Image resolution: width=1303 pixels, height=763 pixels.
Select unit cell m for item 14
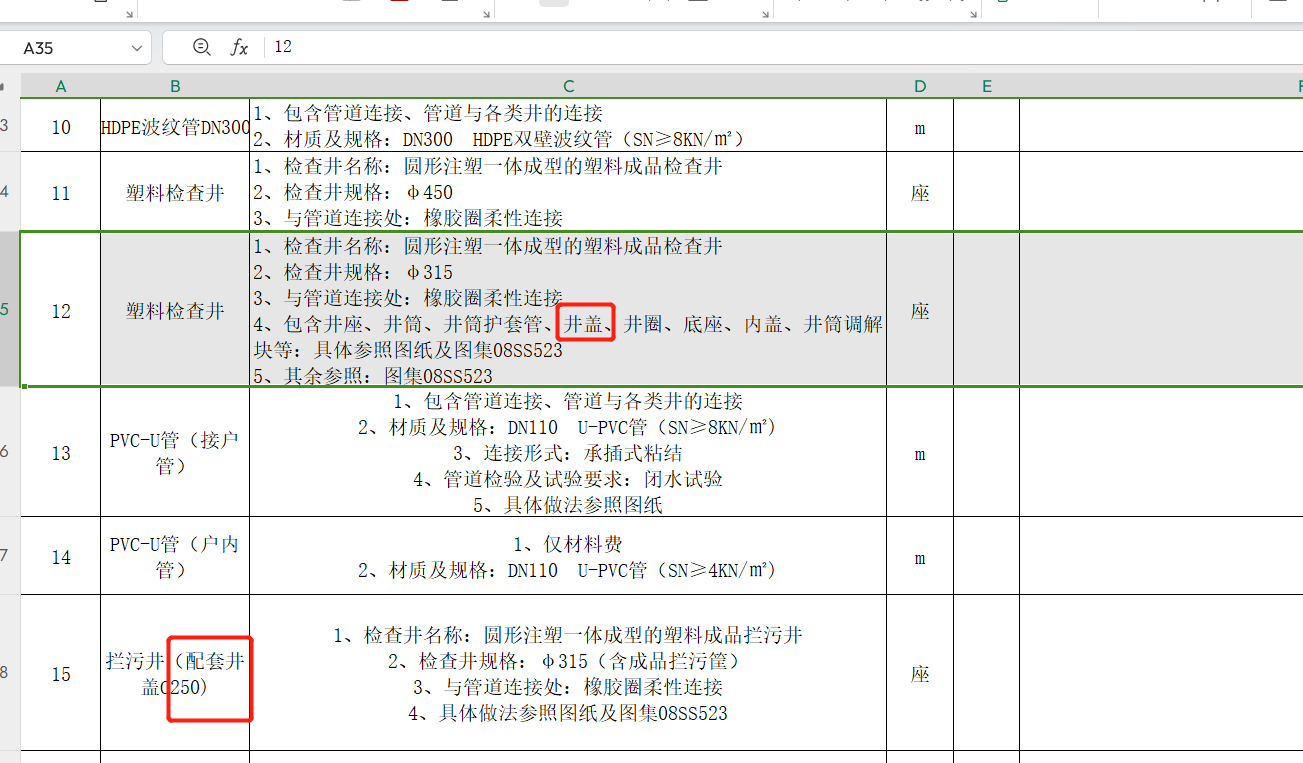[x=920, y=557]
